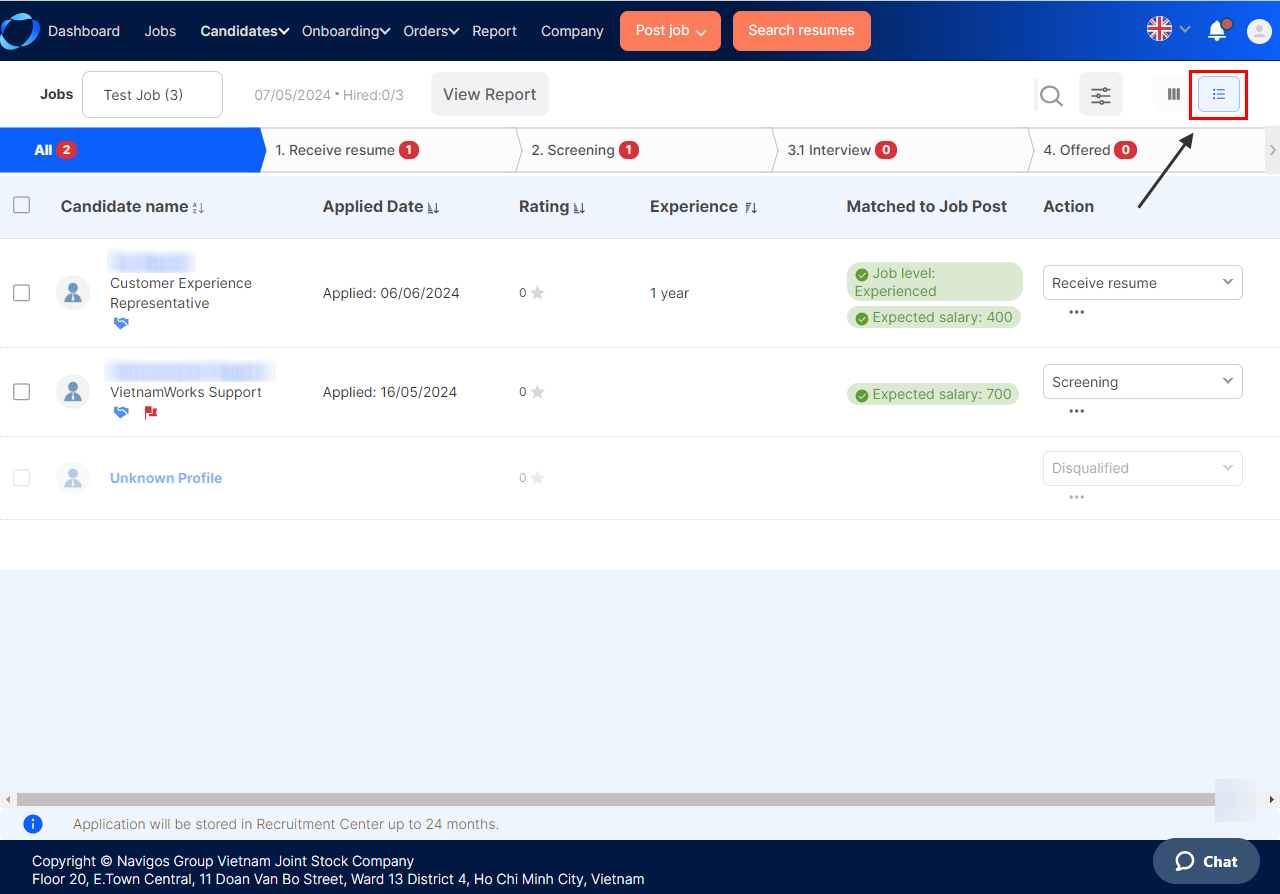Tick the select-all candidates checkbox

(21, 205)
